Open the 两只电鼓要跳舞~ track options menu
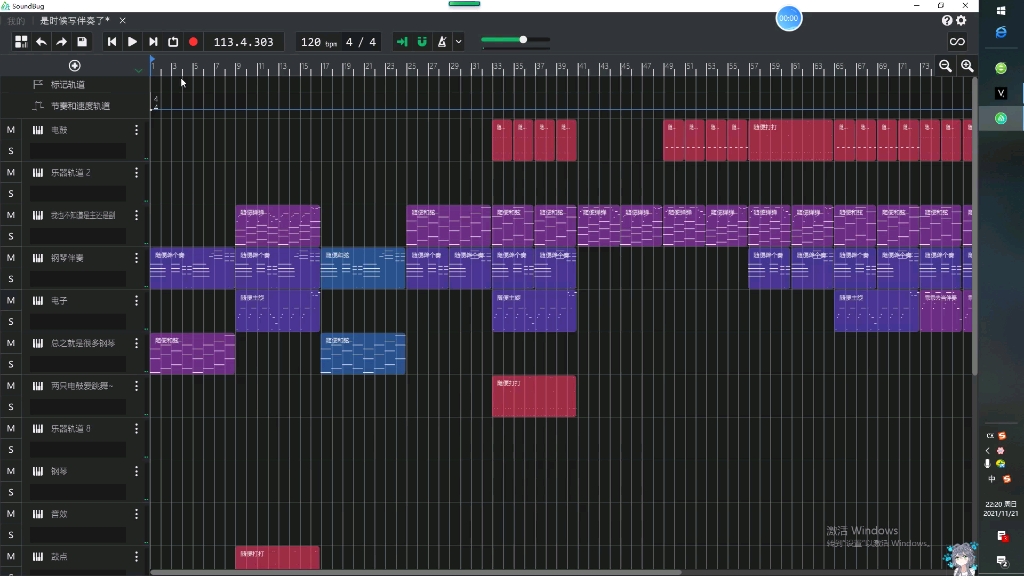The width and height of the screenshot is (1024, 576). pyautogui.click(x=136, y=386)
